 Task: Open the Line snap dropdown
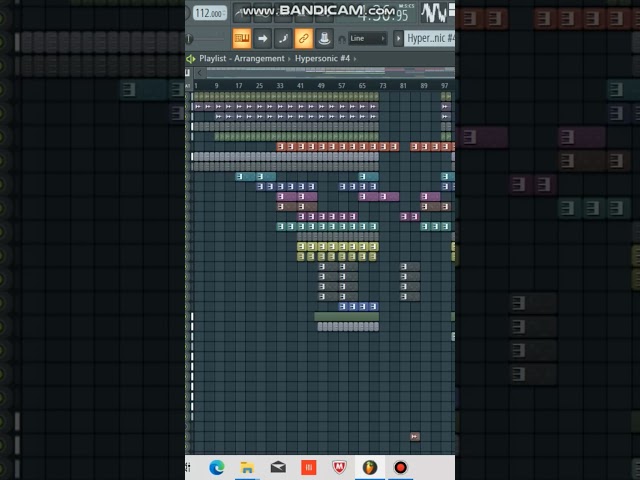pyautogui.click(x=367, y=38)
